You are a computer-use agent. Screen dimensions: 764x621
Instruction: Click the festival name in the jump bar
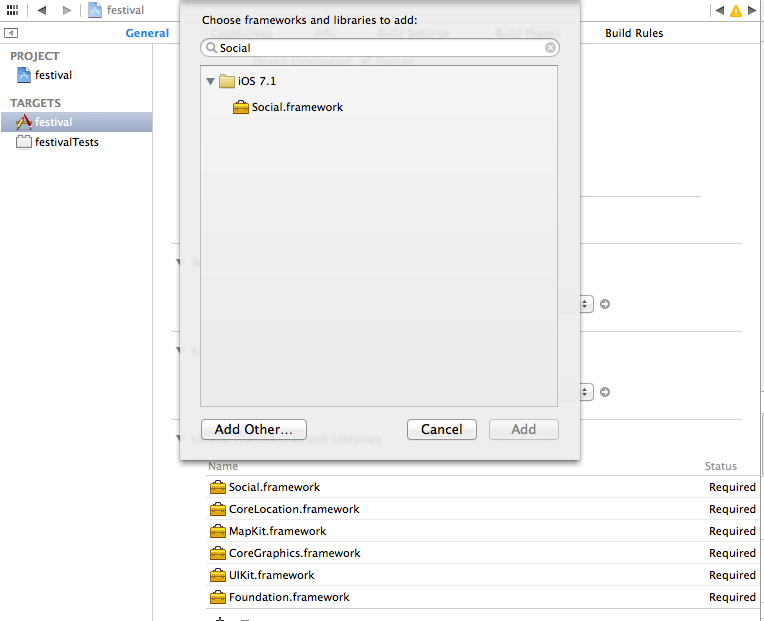point(125,10)
